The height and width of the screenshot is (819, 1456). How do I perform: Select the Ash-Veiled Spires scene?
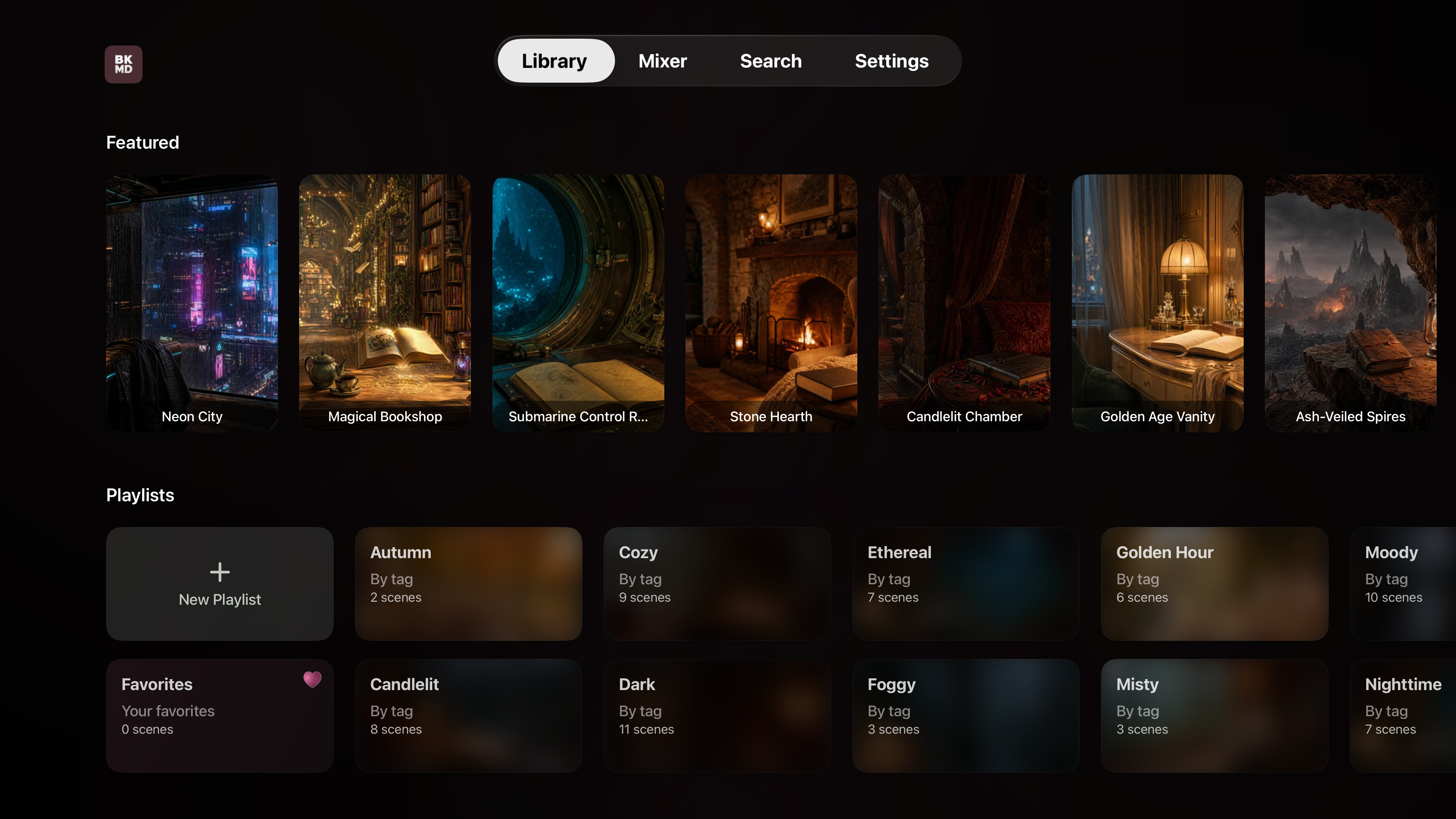(1350, 303)
